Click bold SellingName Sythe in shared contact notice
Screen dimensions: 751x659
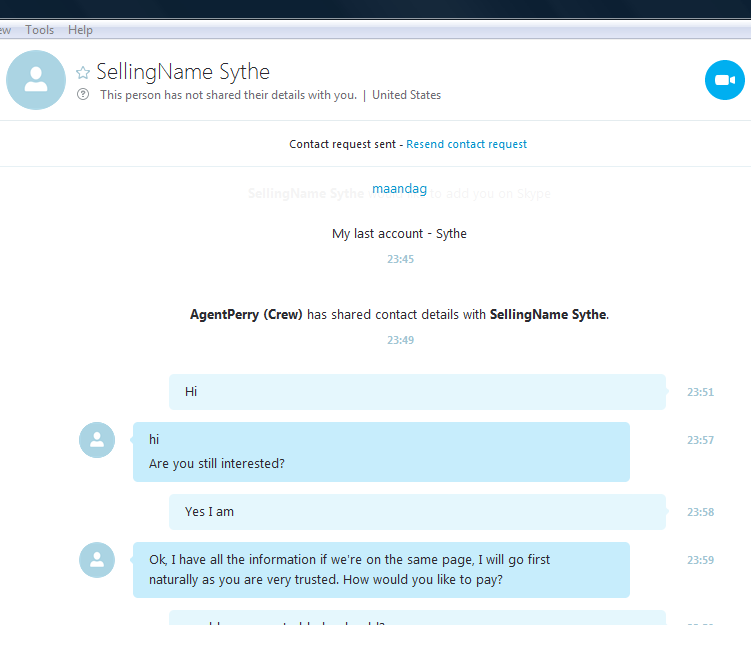548,315
